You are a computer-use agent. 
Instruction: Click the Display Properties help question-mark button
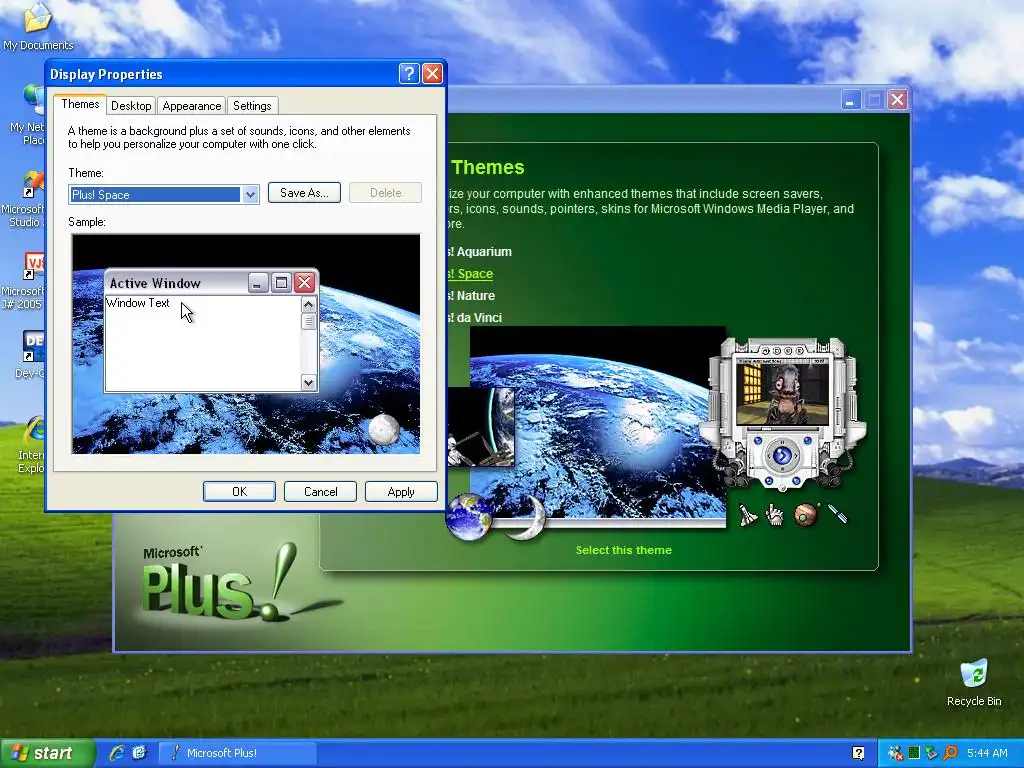[x=409, y=74]
